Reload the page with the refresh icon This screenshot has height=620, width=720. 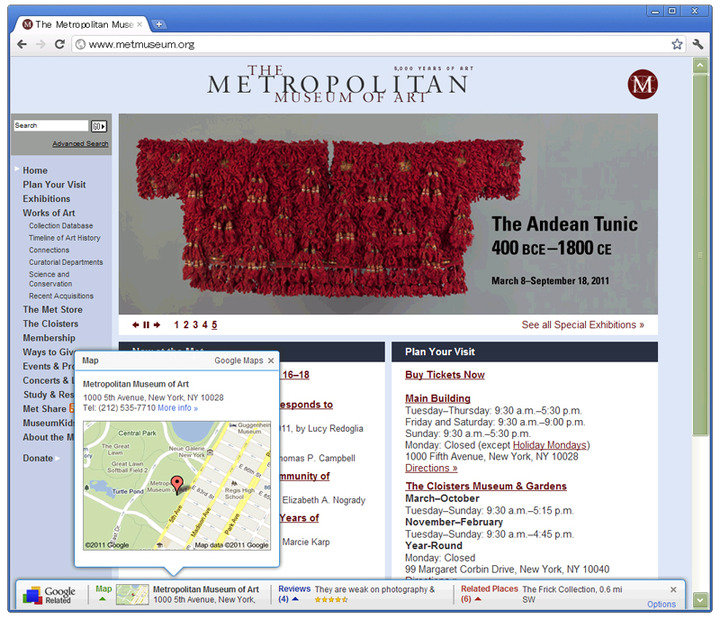click(60, 44)
